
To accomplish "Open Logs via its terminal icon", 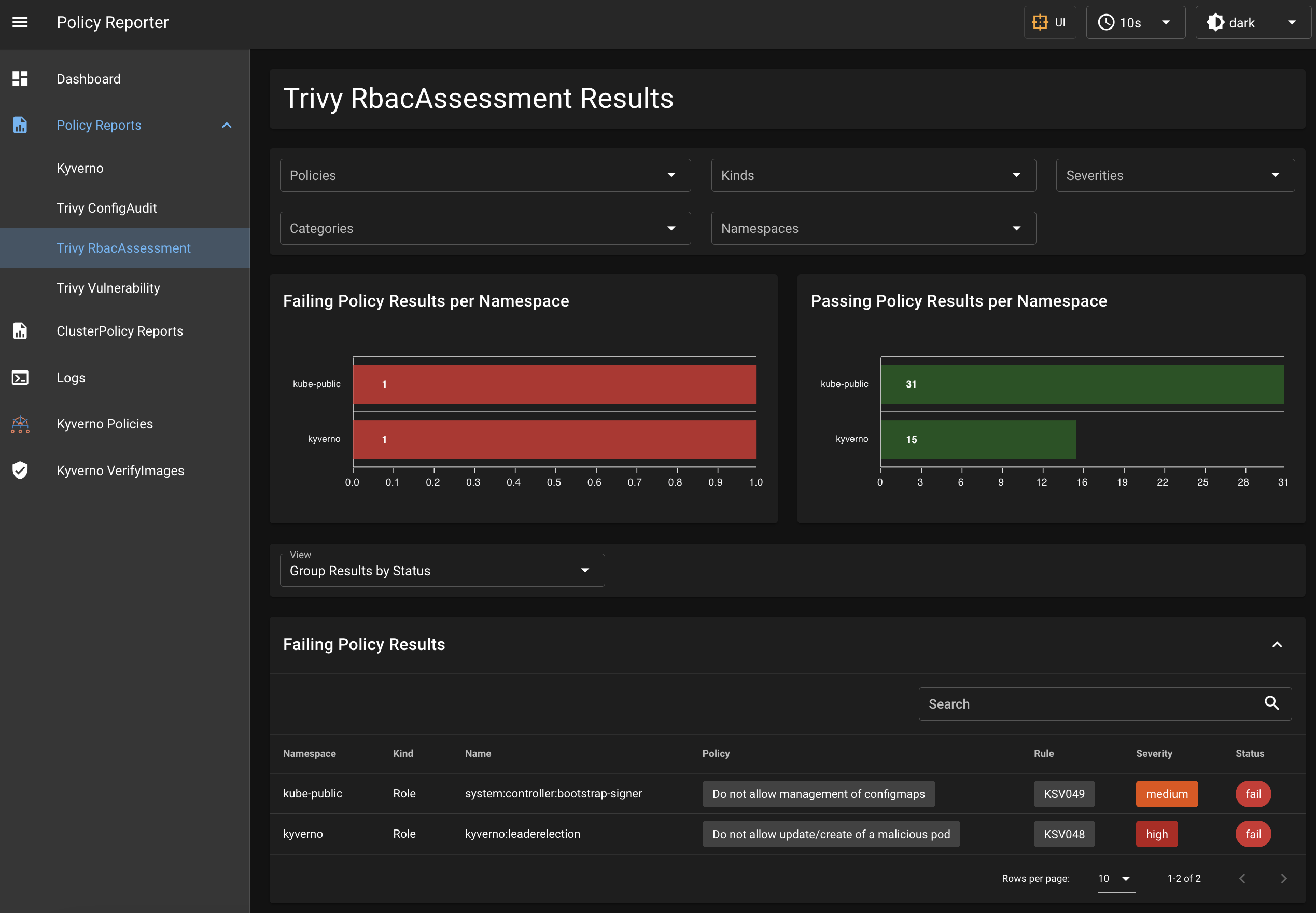I will click(x=20, y=377).
